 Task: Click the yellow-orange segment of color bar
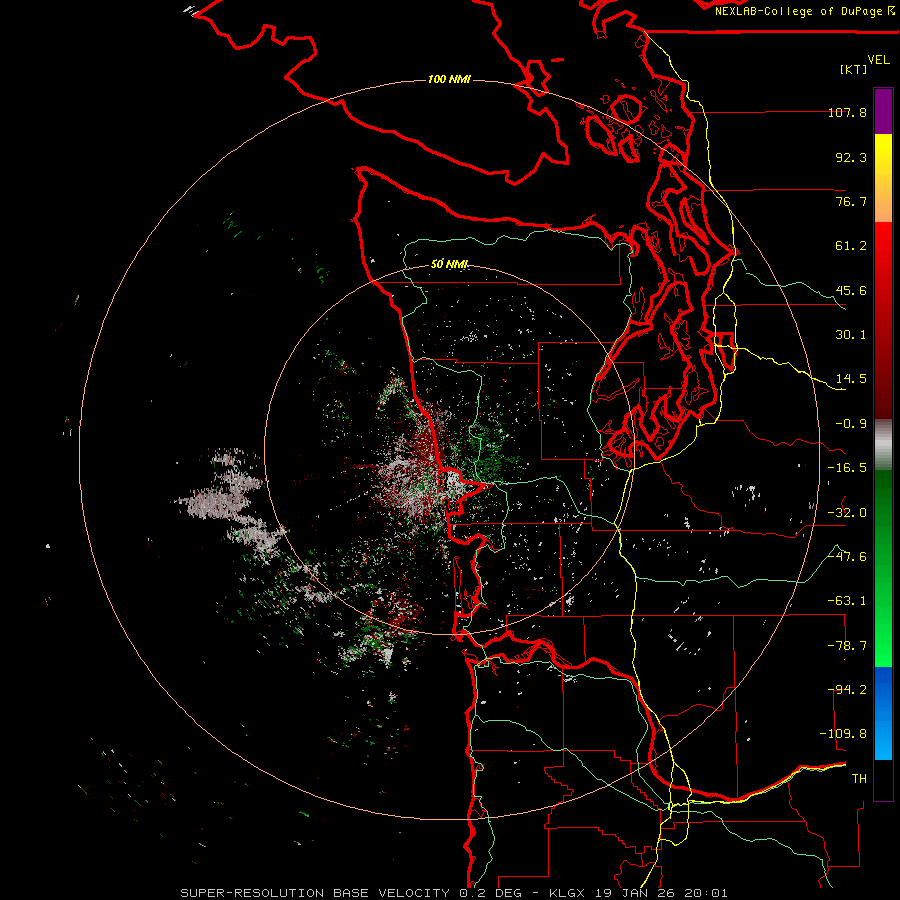883,178
